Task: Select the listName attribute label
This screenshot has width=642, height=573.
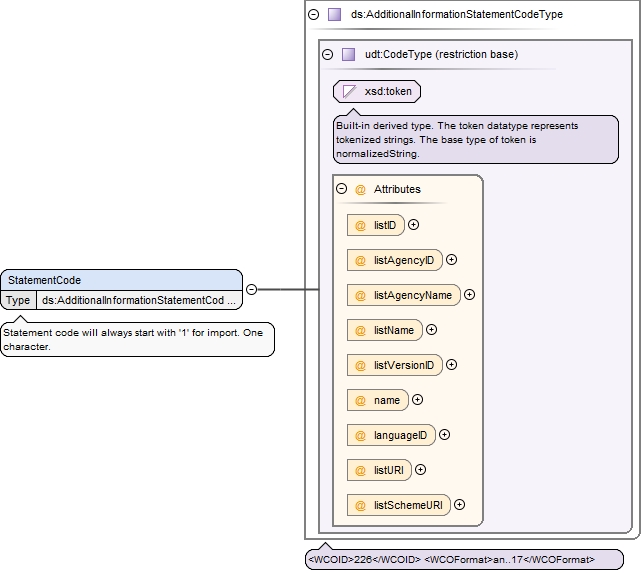Action: coord(394,330)
